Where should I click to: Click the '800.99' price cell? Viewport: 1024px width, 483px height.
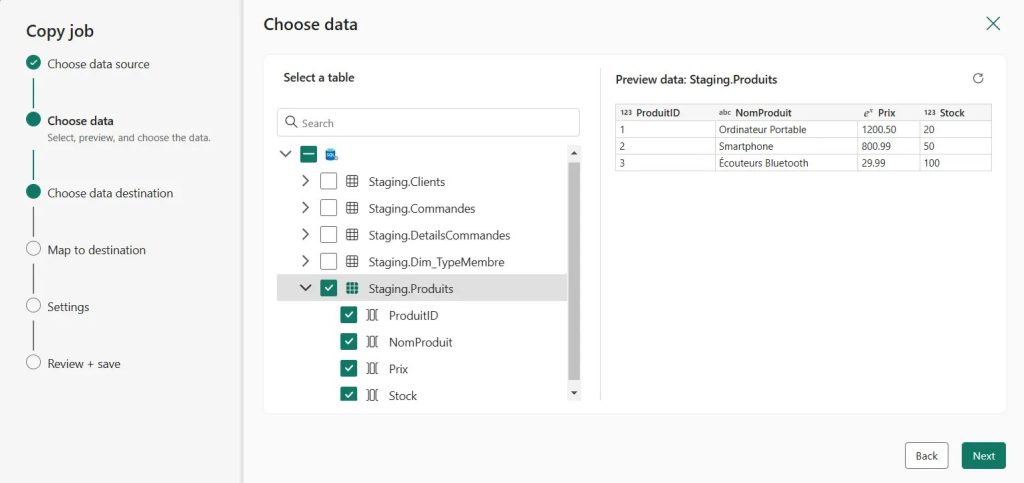889,146
